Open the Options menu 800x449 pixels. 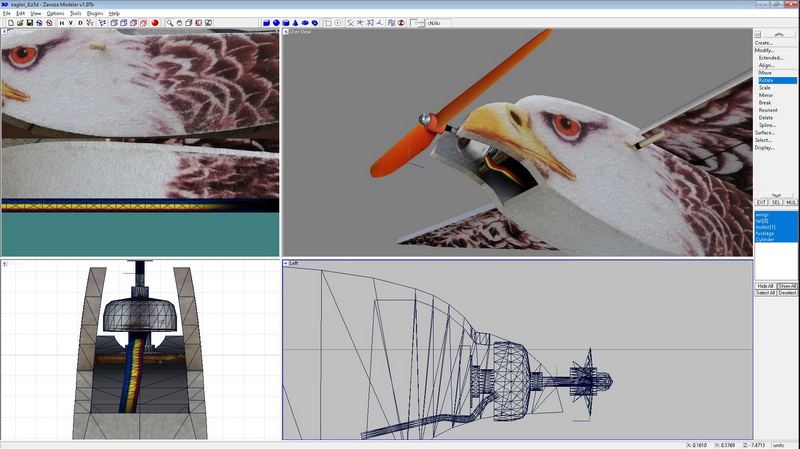pyautogui.click(x=55, y=13)
